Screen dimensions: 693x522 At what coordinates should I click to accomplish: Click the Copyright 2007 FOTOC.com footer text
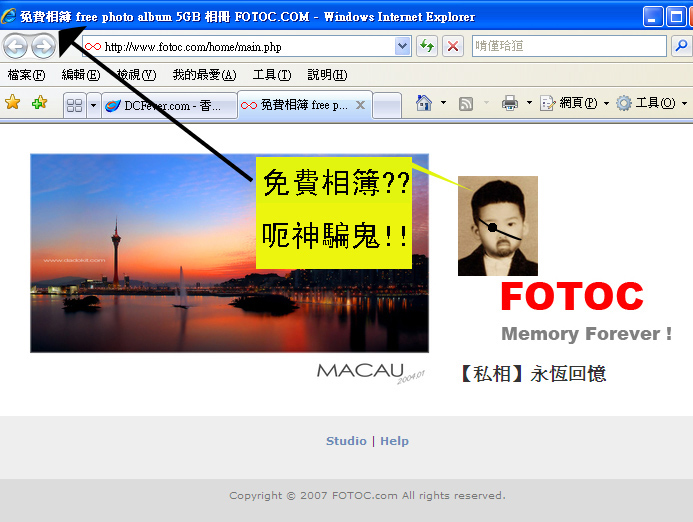coord(367,495)
